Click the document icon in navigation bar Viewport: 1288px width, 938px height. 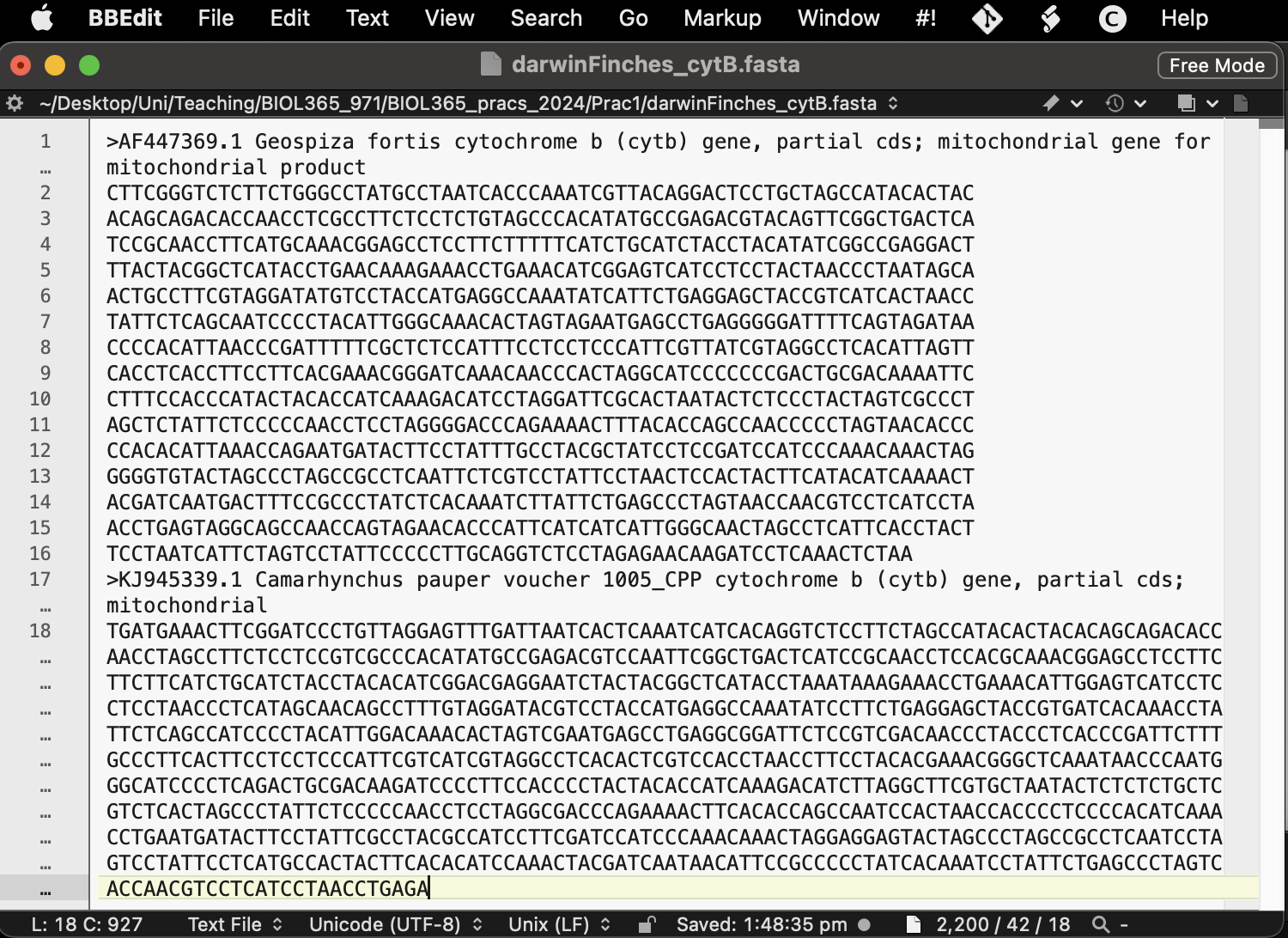click(x=1241, y=103)
